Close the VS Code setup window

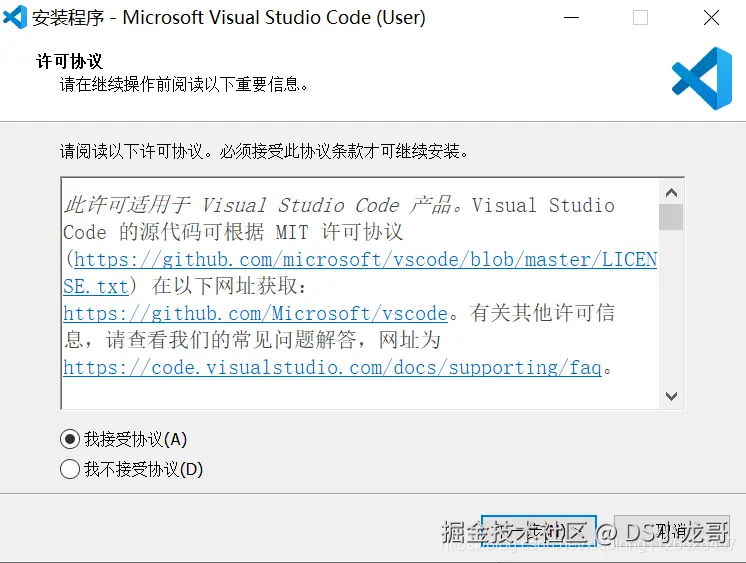point(711,18)
